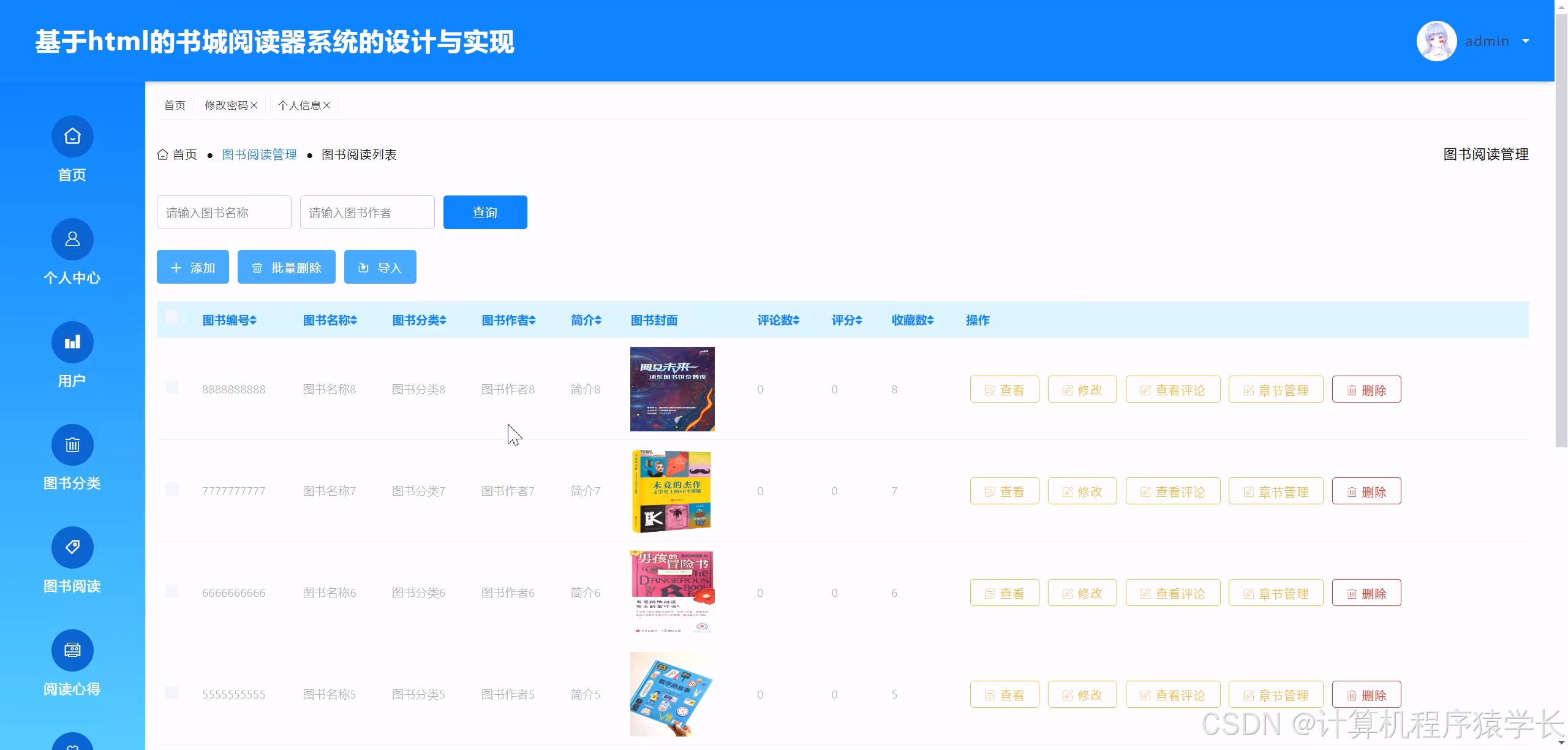Check the row checkbox for 7777777777
The height and width of the screenshot is (750, 1568).
172,489
